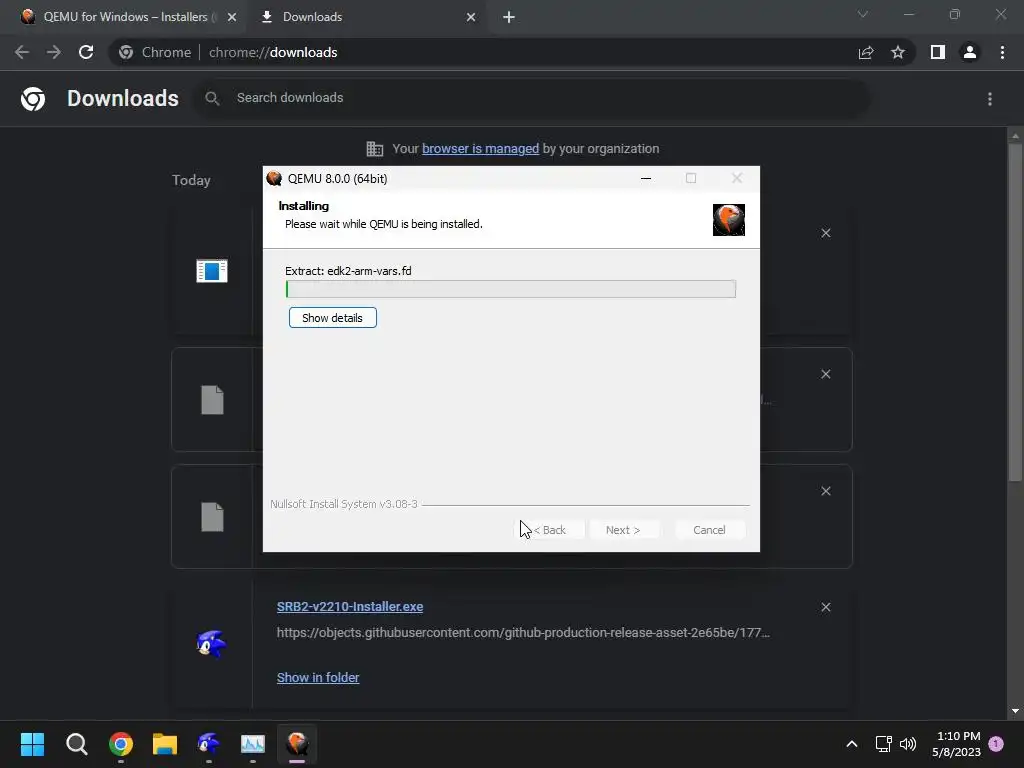Open volume control in system tray
Viewport: 1024px width, 768px height.
[x=908, y=744]
